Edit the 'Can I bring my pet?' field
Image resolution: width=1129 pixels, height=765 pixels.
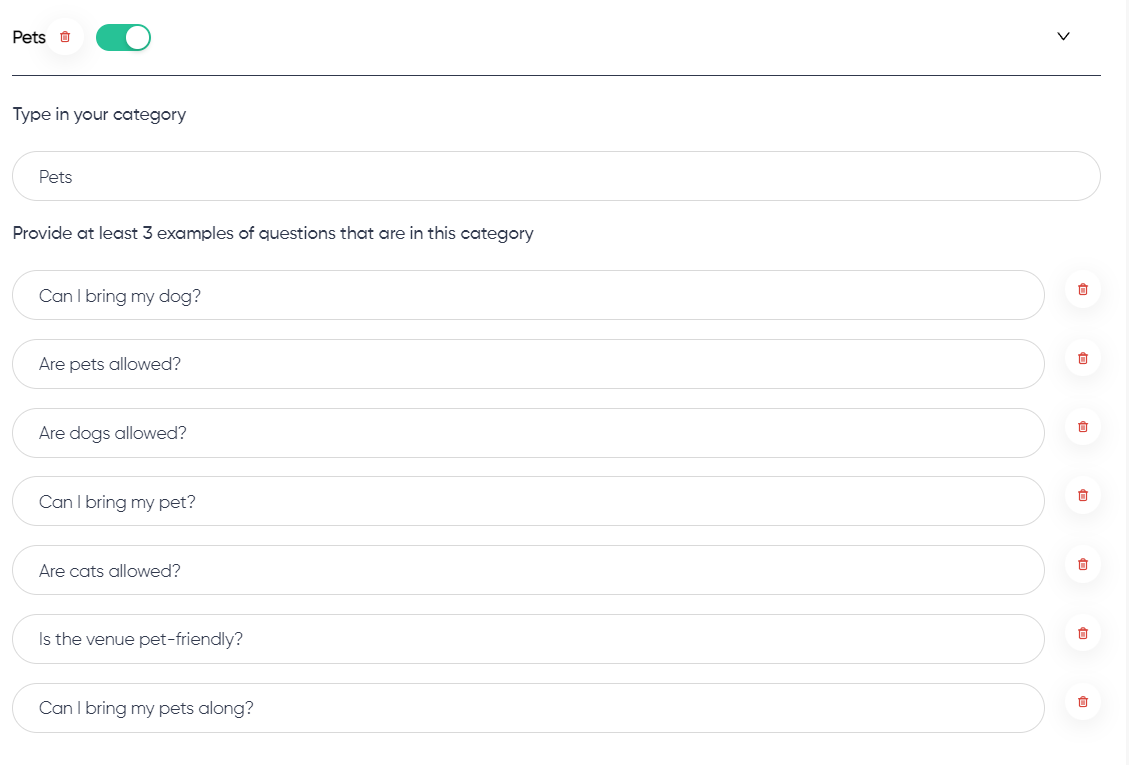(x=528, y=501)
